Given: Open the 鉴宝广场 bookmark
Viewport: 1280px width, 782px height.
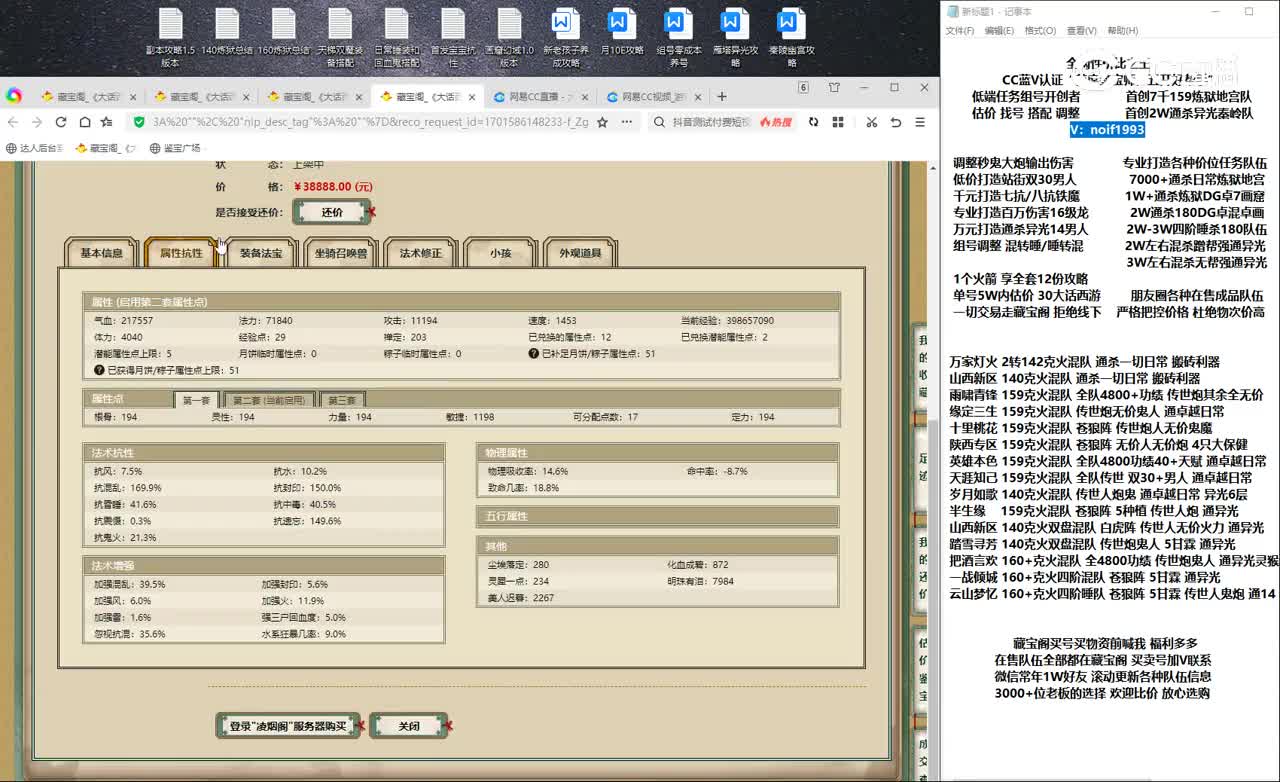Looking at the screenshot, I should coord(175,148).
